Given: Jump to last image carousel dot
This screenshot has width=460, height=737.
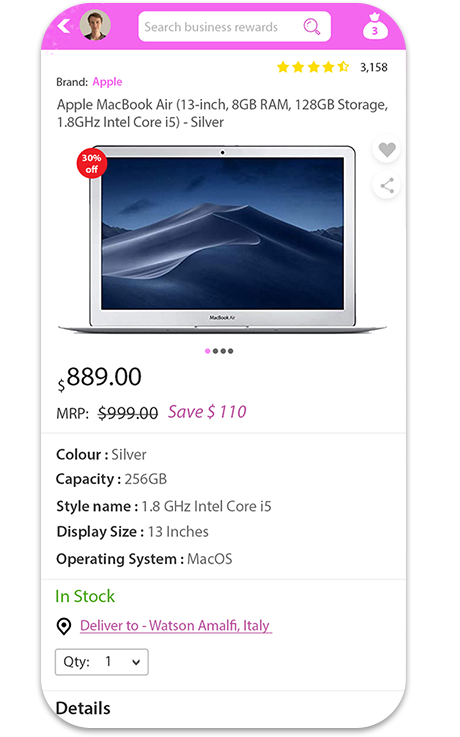Looking at the screenshot, I should pyautogui.click(x=230, y=351).
